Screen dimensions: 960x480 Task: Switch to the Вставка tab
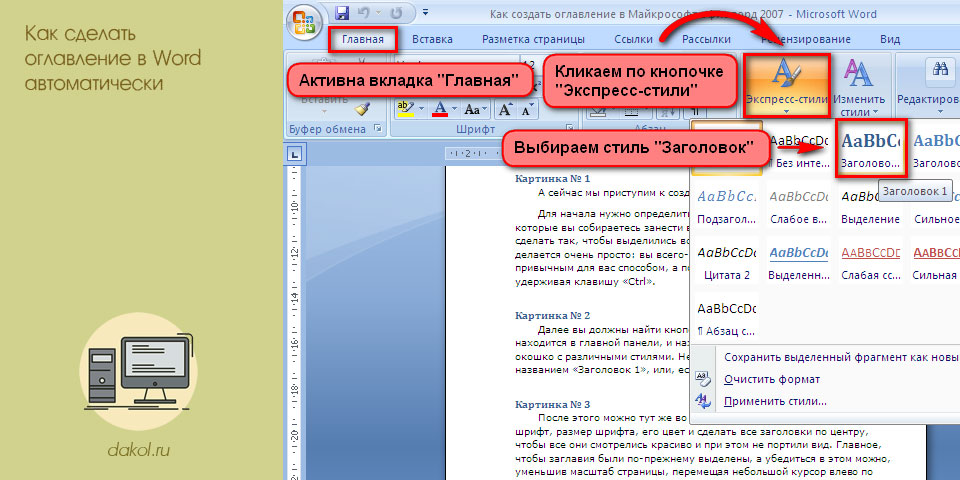(432, 40)
